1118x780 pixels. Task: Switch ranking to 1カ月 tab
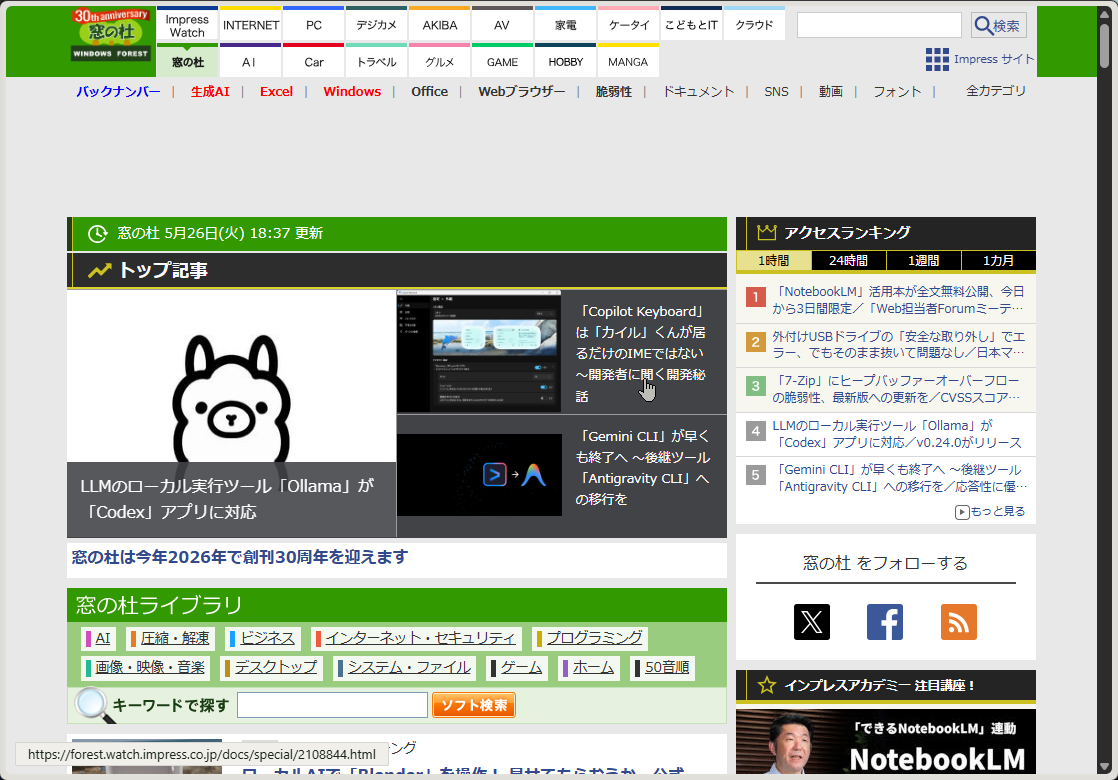pos(998,260)
